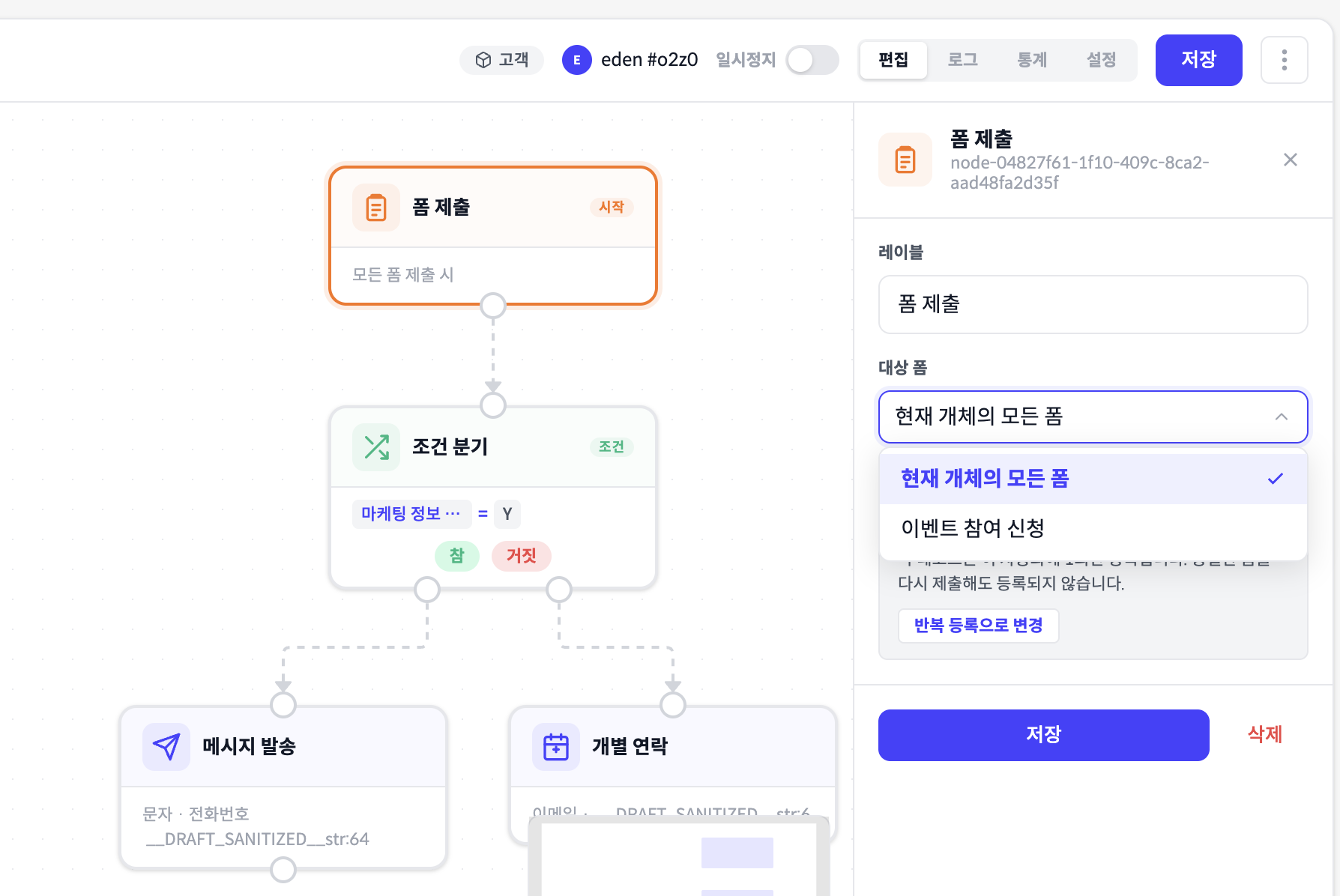
Task: Click the individual contact calendar icon
Action: [555, 747]
